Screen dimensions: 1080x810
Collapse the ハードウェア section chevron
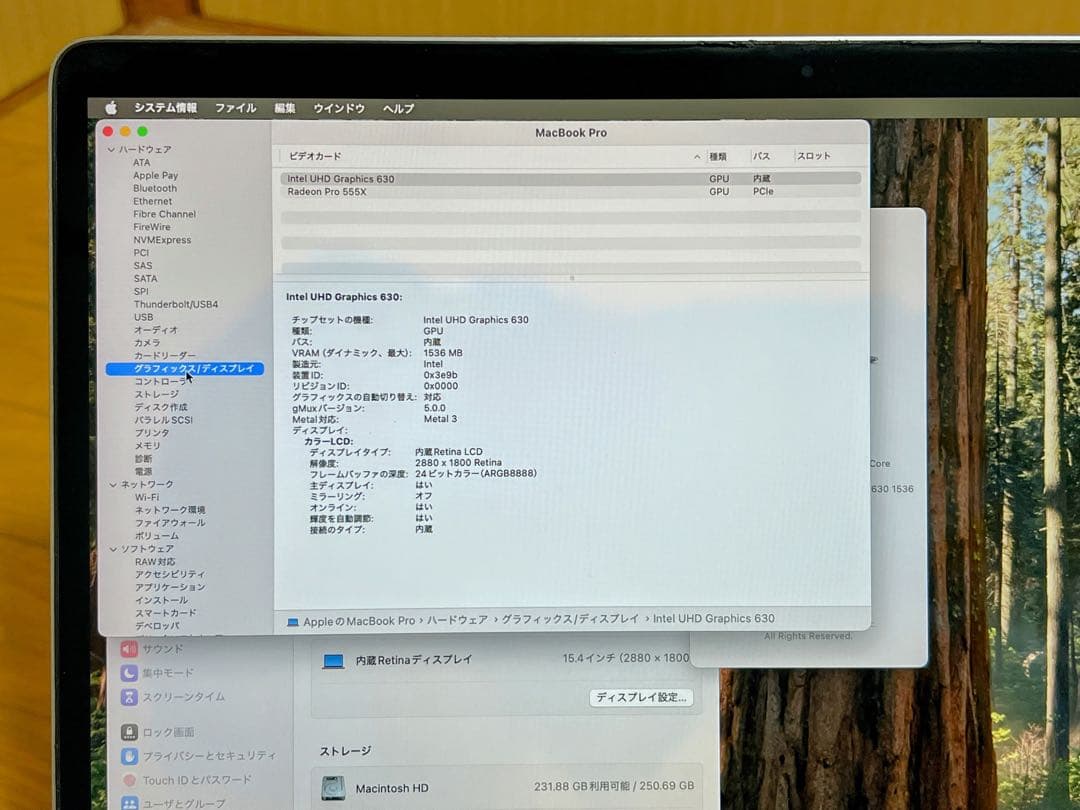pos(110,149)
